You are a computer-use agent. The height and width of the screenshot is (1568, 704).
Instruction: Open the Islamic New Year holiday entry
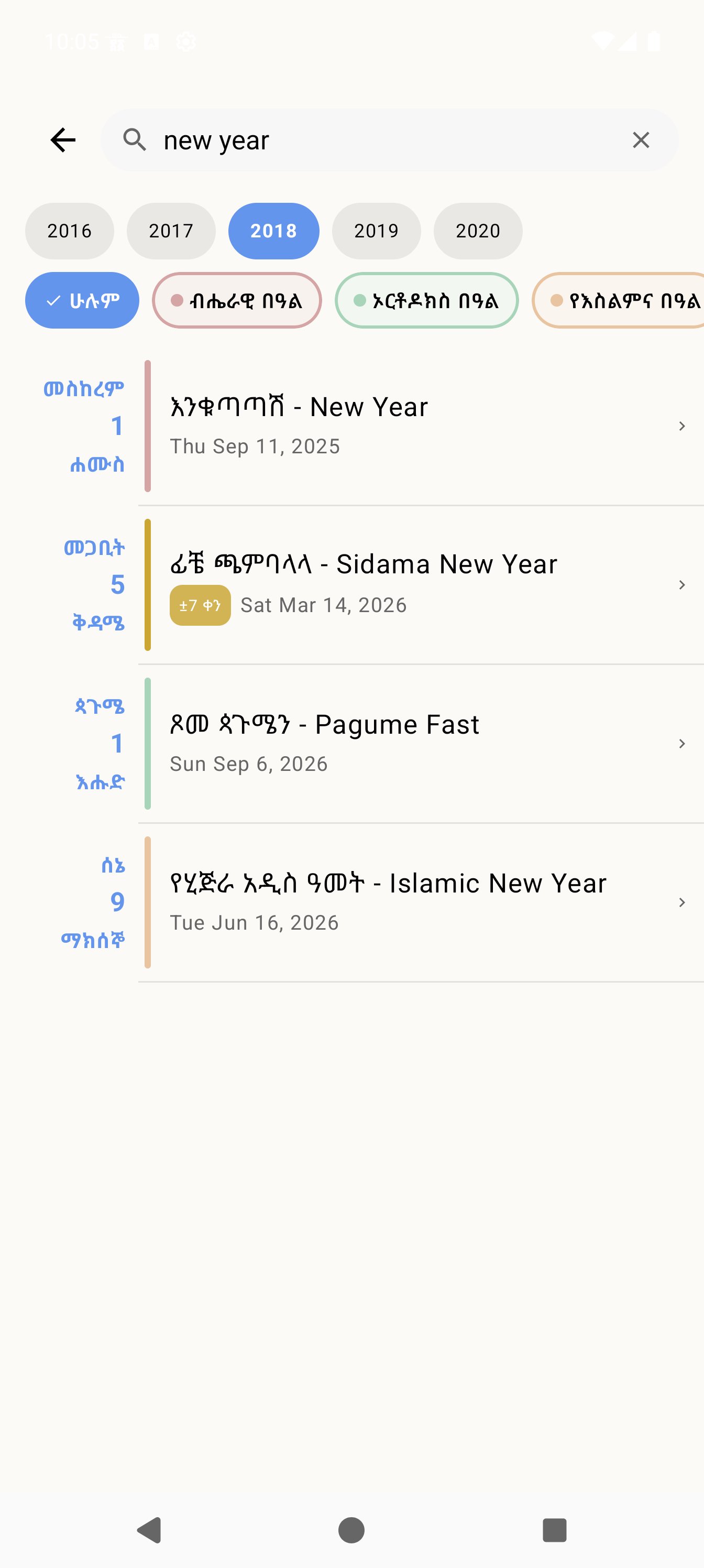[421, 902]
